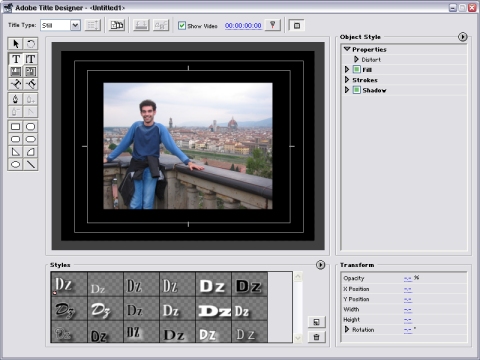The image size is (480, 360).
Task: Click the Tab Stops toolbar button
Action: 141,25
